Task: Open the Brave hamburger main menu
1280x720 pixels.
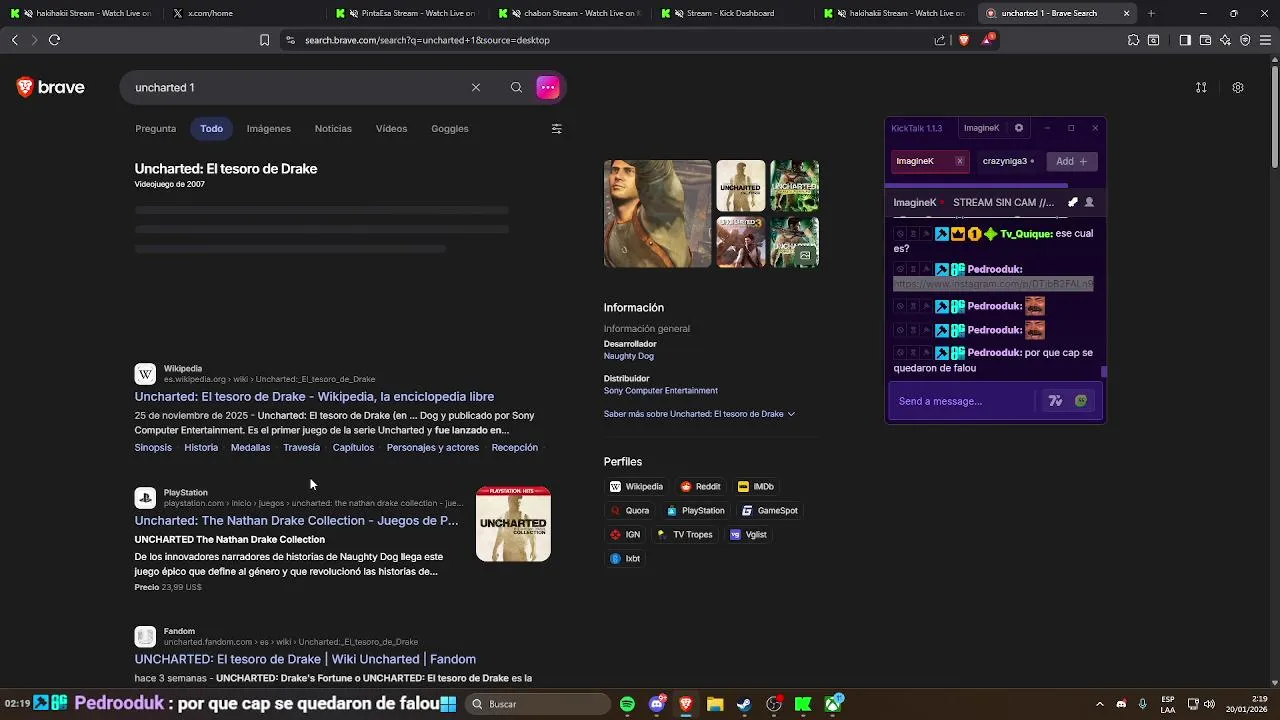Action: 1265,40
